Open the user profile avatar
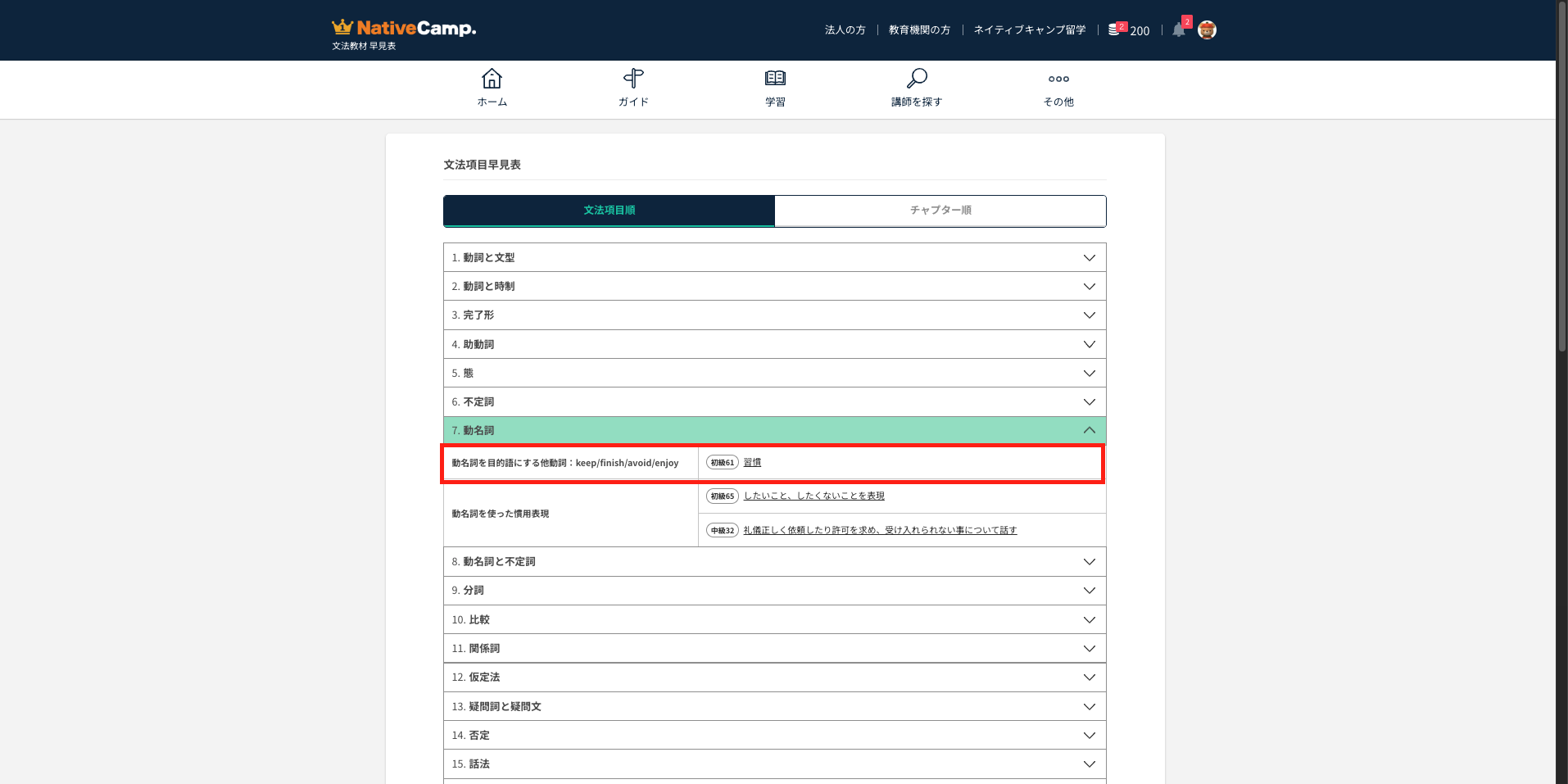 pos(1207,30)
